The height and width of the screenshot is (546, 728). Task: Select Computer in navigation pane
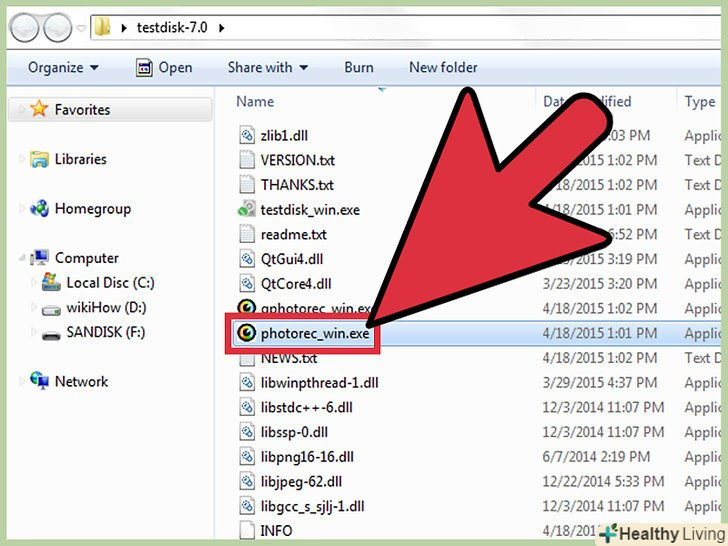pos(87,258)
